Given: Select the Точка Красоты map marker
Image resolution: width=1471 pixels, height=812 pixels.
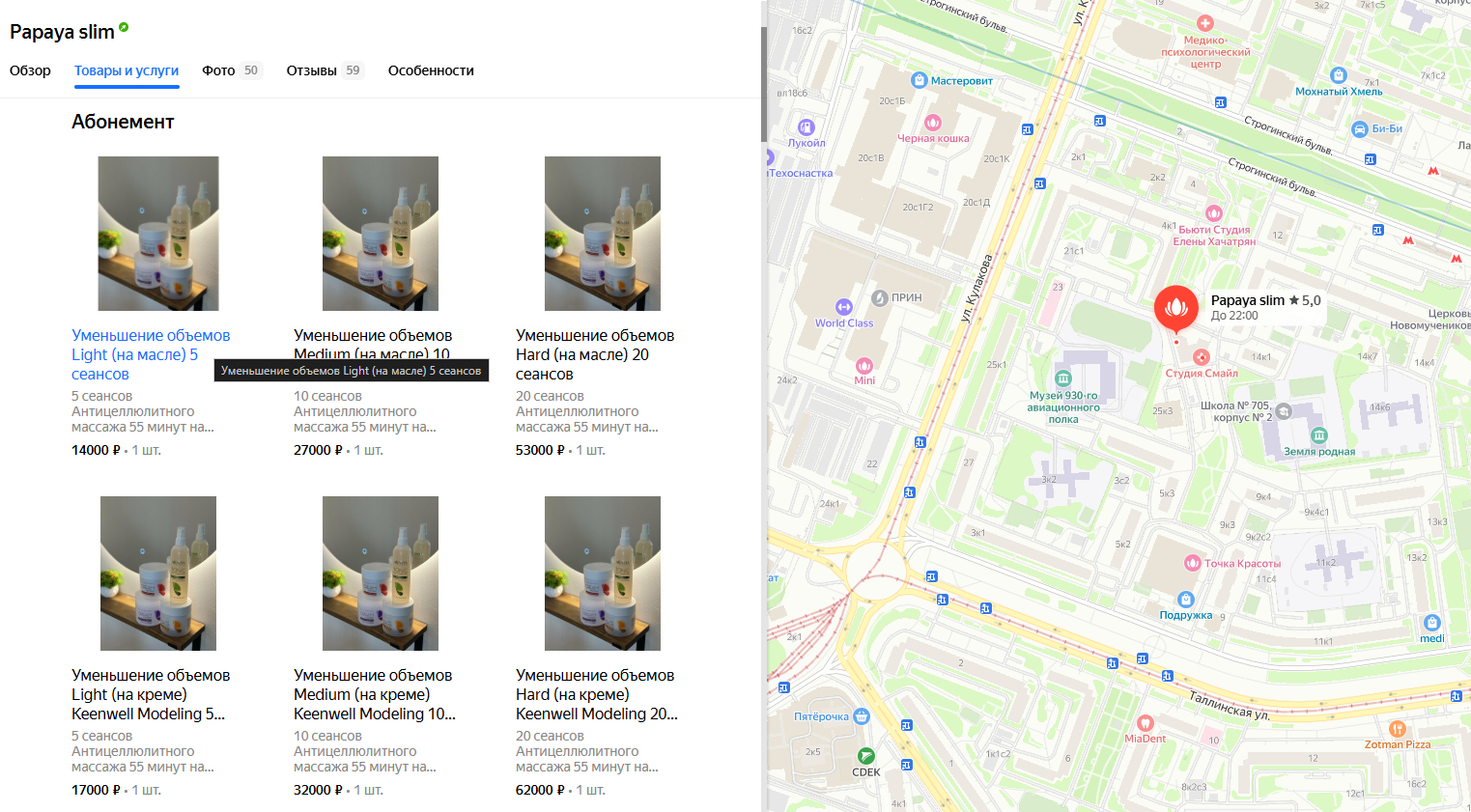Looking at the screenshot, I should tap(1193, 563).
